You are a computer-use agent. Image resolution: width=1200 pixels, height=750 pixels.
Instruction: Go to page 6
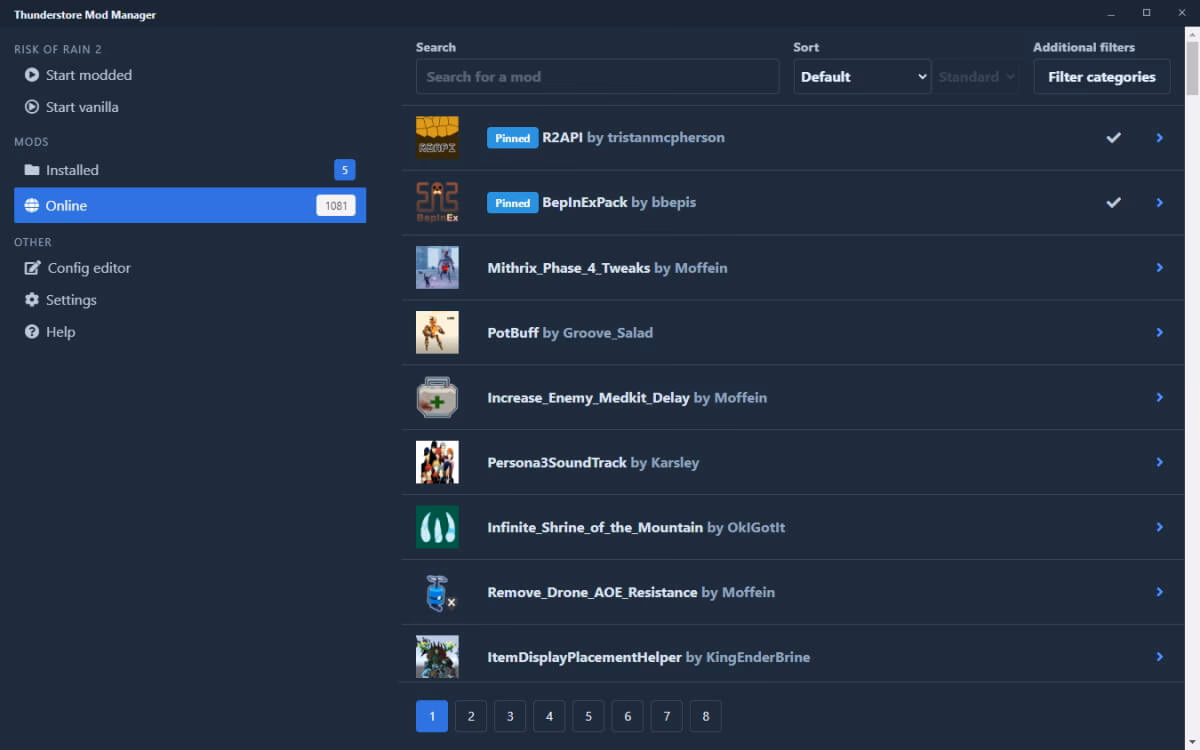[627, 716]
